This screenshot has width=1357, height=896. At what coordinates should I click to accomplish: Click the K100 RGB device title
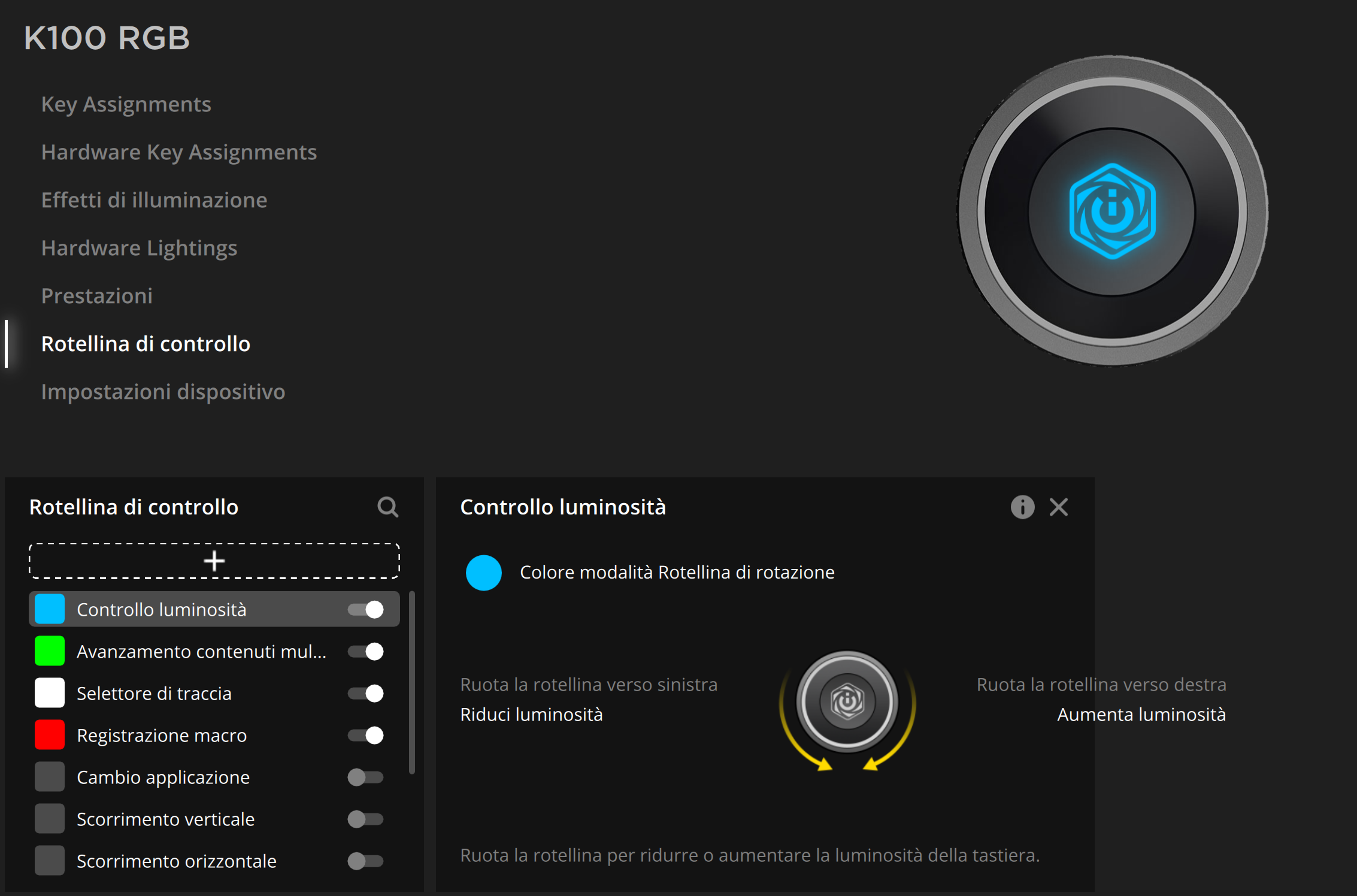tap(107, 38)
